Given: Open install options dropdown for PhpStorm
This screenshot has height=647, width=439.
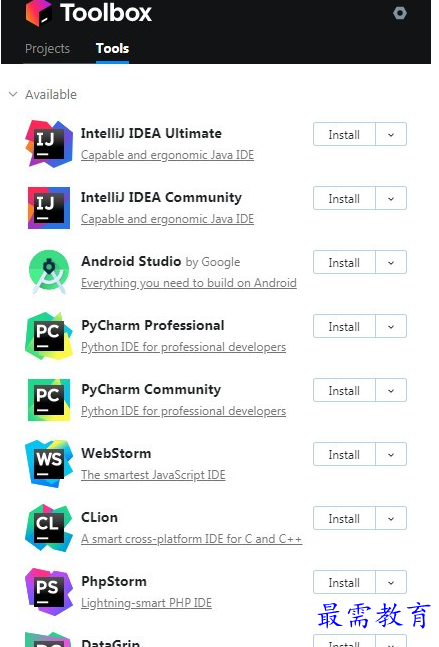Looking at the screenshot, I should (x=391, y=582).
